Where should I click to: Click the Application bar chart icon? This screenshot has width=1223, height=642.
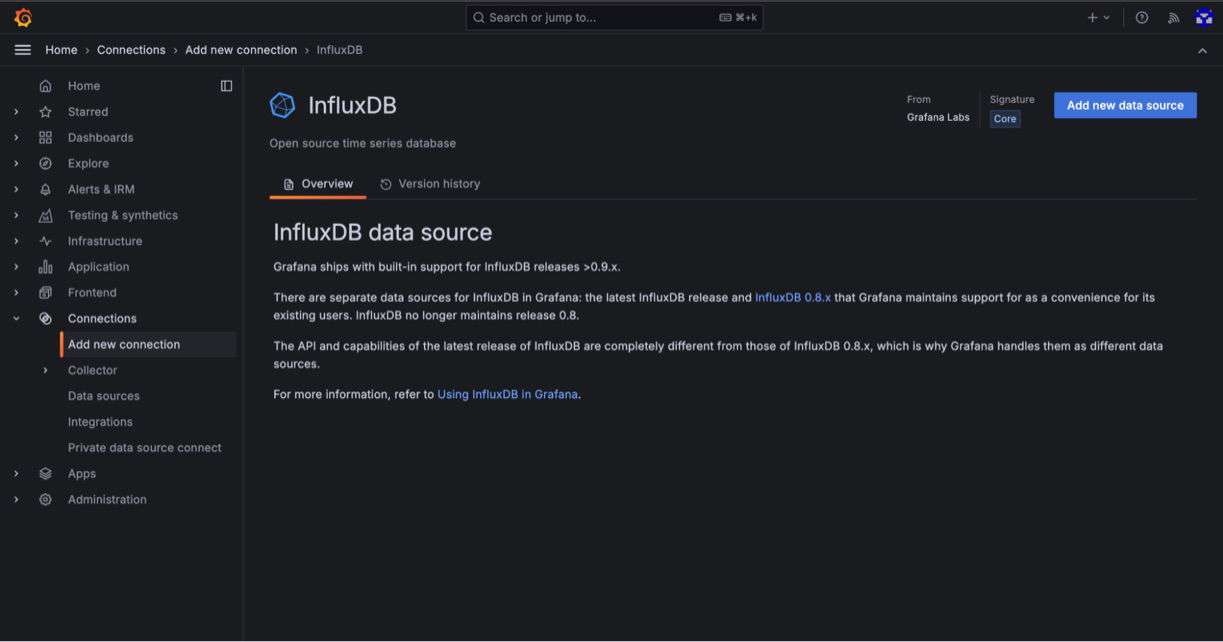click(45, 267)
